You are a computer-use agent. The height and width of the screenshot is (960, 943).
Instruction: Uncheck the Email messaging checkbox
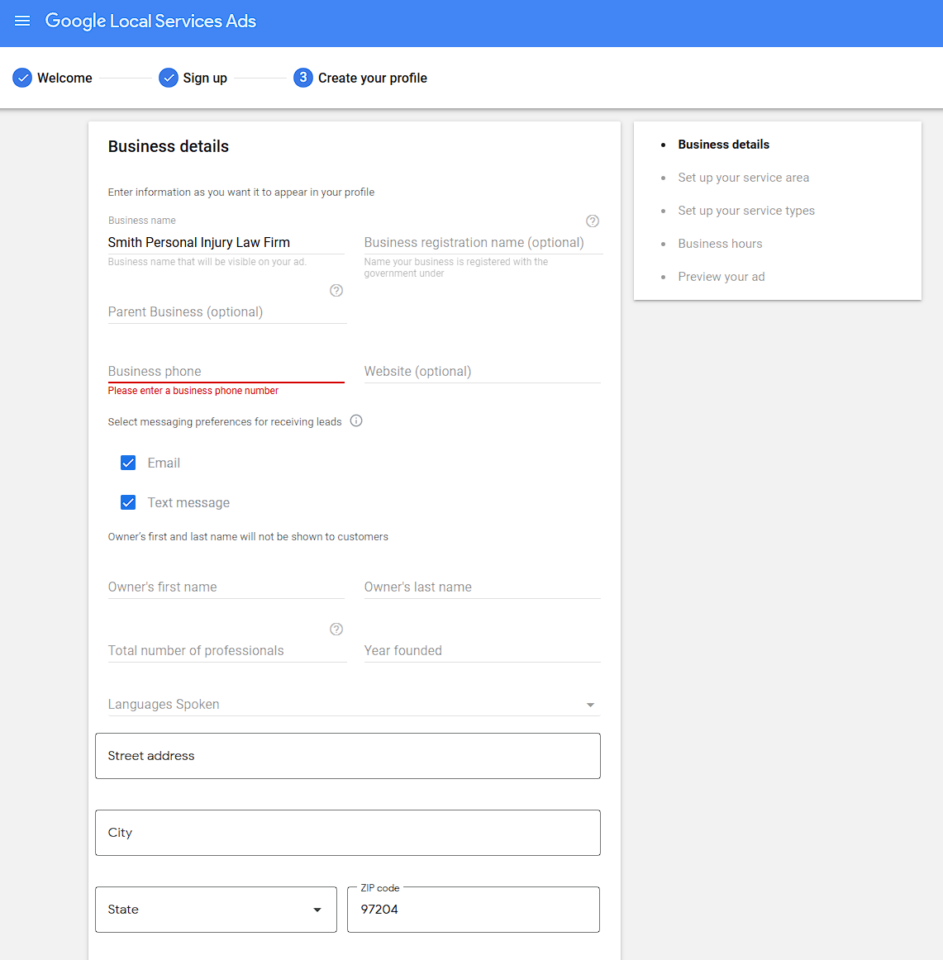point(128,463)
